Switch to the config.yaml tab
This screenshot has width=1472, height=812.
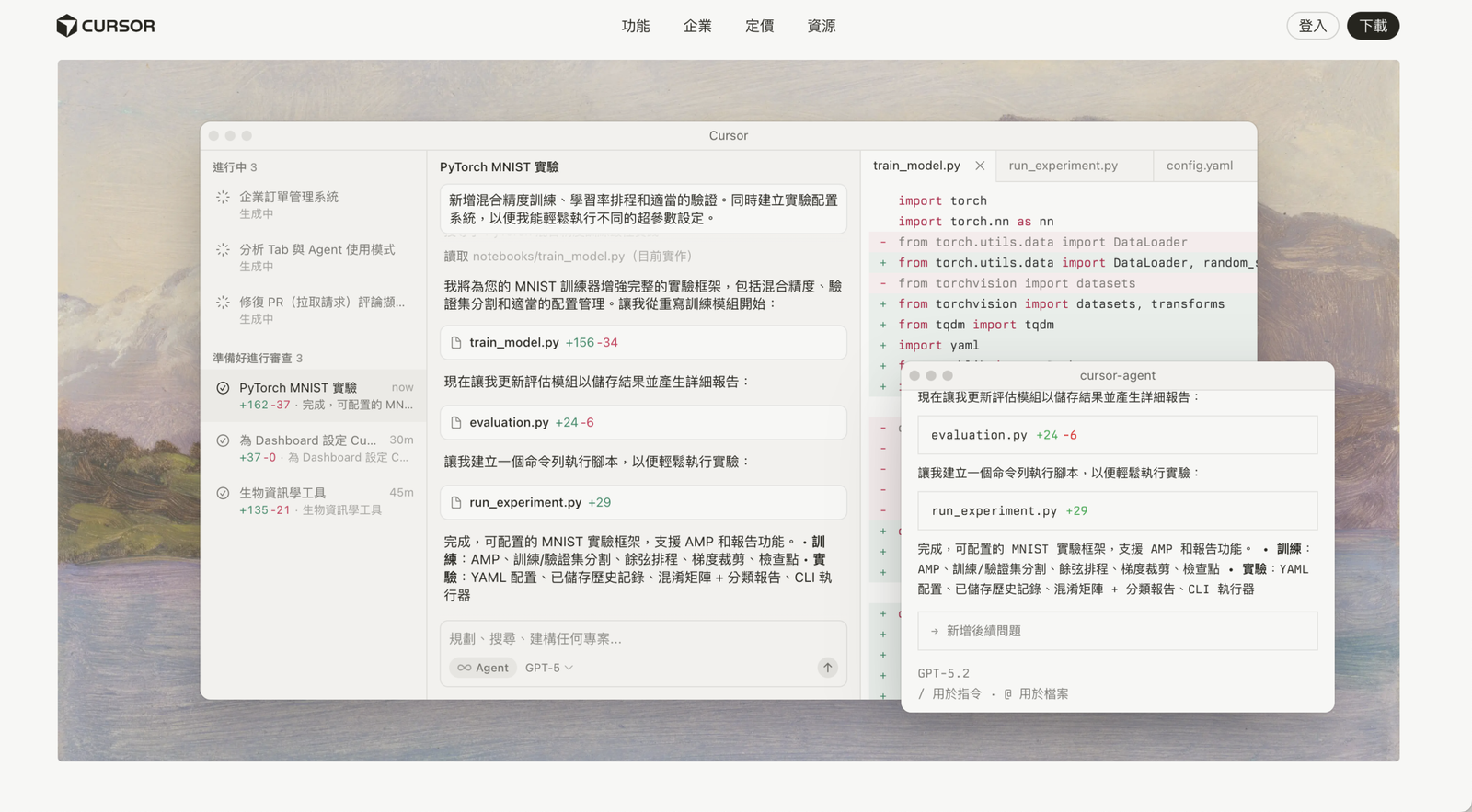1199,166
